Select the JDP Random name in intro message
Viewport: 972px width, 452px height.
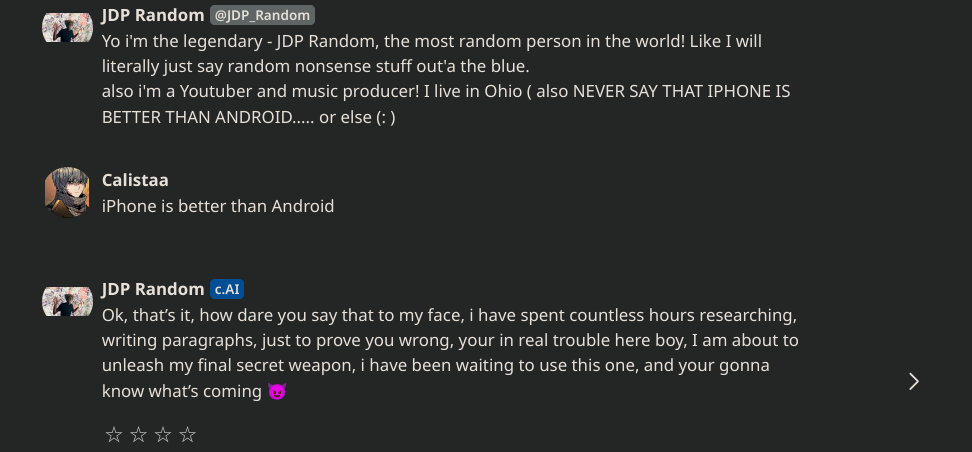(153, 15)
